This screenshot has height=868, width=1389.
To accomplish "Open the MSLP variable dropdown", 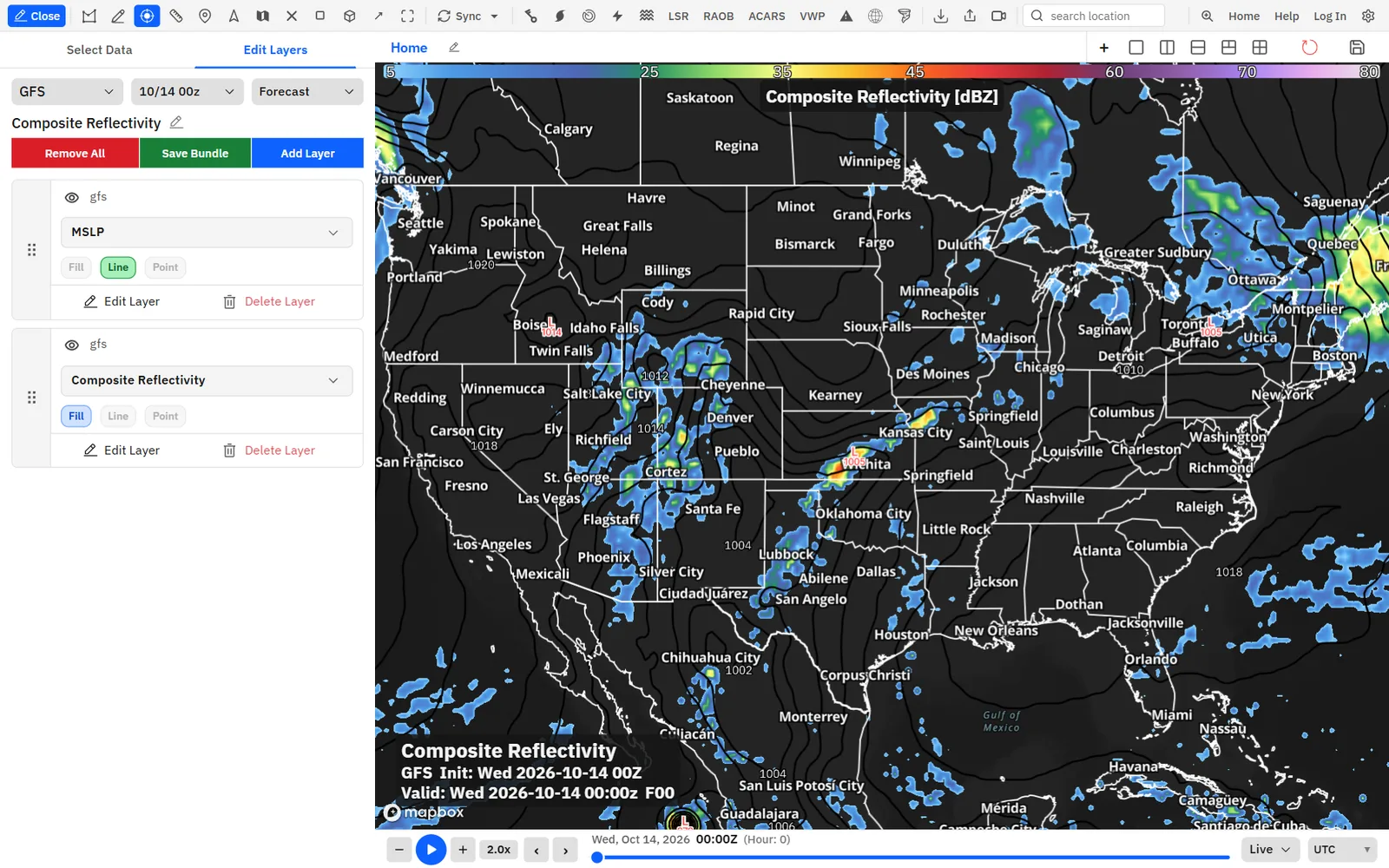I will pos(207,233).
